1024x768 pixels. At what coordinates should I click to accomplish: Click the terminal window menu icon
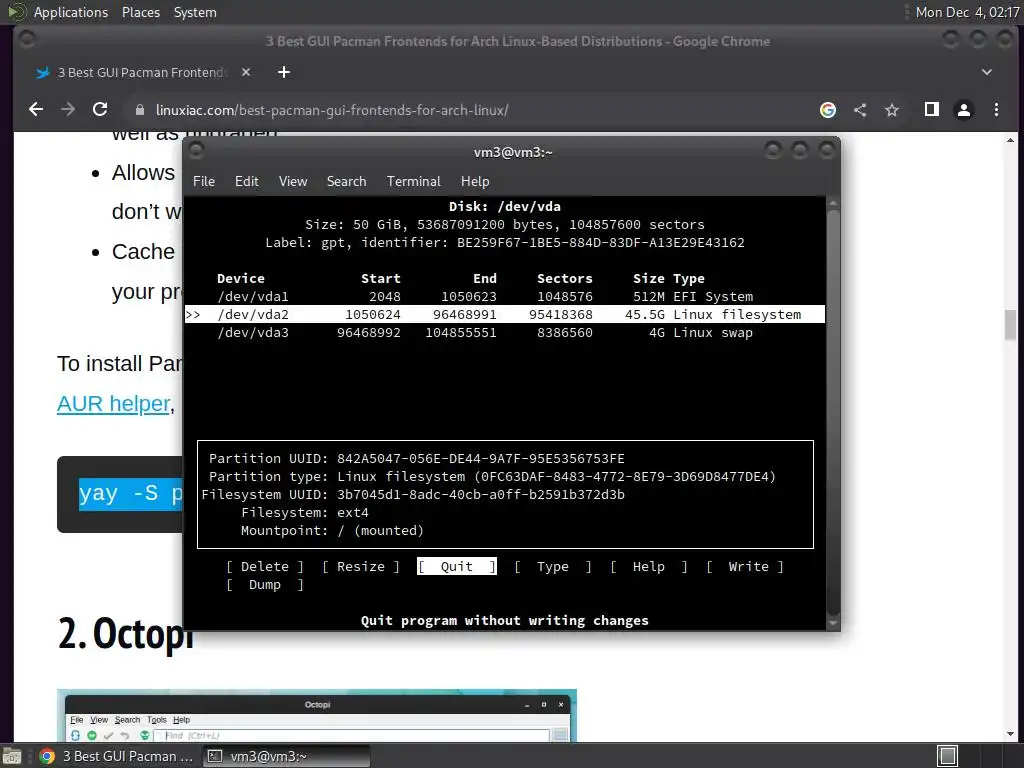pyautogui.click(x=196, y=152)
